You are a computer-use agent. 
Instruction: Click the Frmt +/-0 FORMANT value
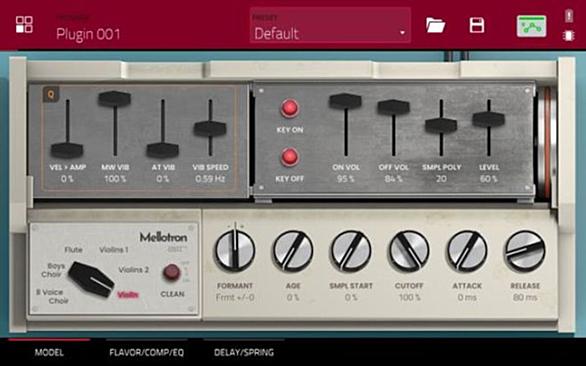tap(235, 298)
